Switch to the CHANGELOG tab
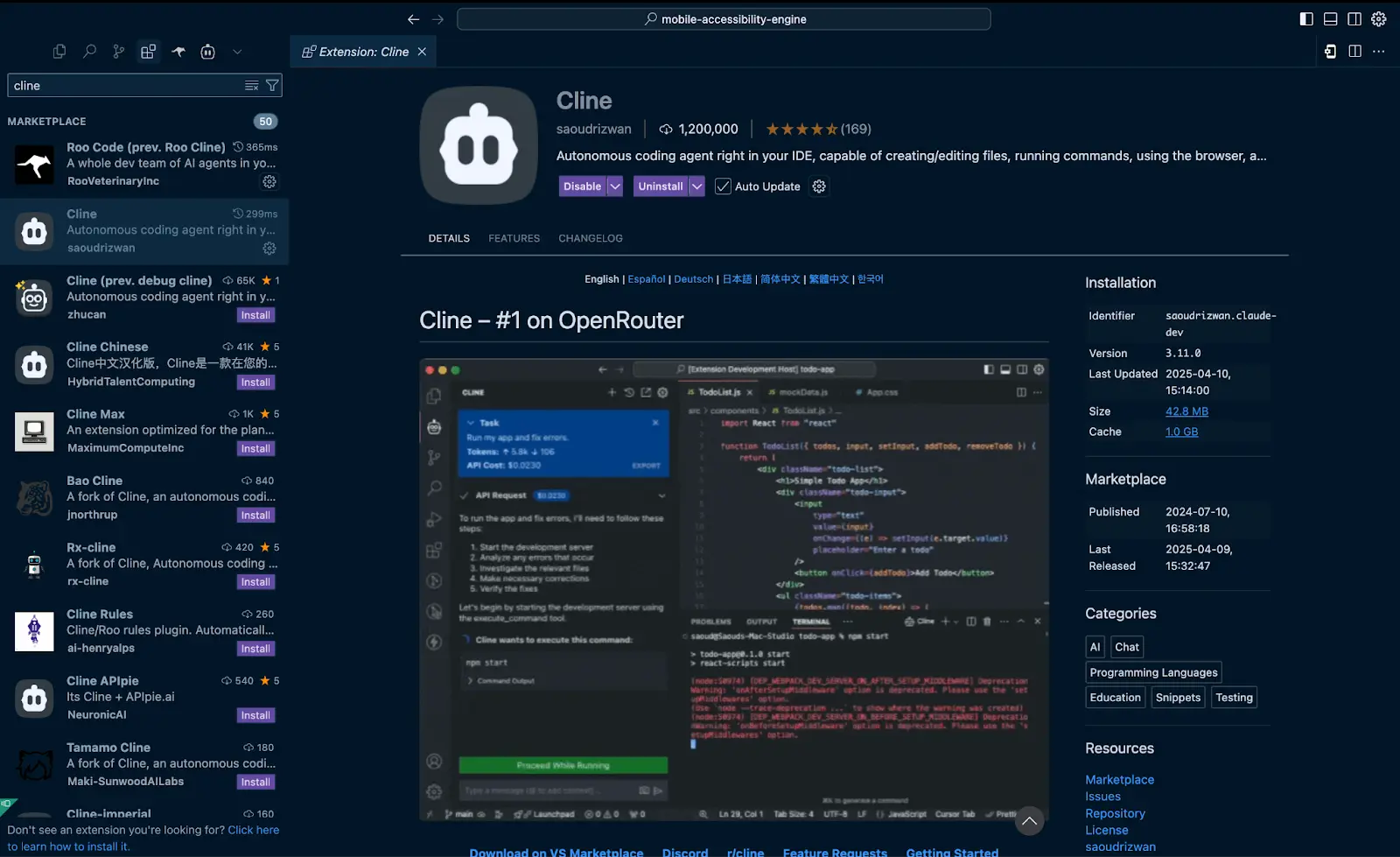The height and width of the screenshot is (857, 1400). 590,237
